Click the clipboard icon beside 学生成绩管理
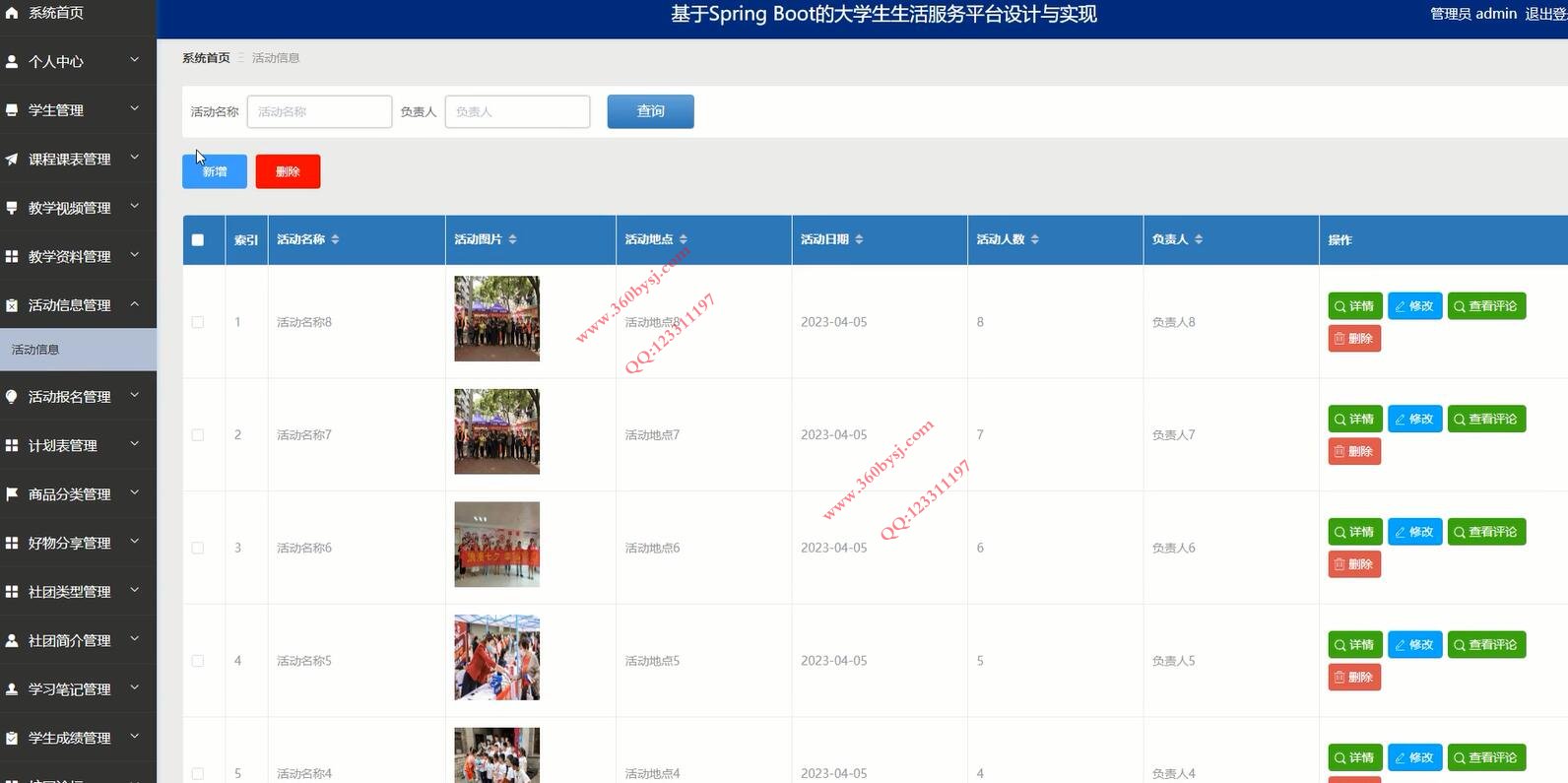 coord(12,738)
